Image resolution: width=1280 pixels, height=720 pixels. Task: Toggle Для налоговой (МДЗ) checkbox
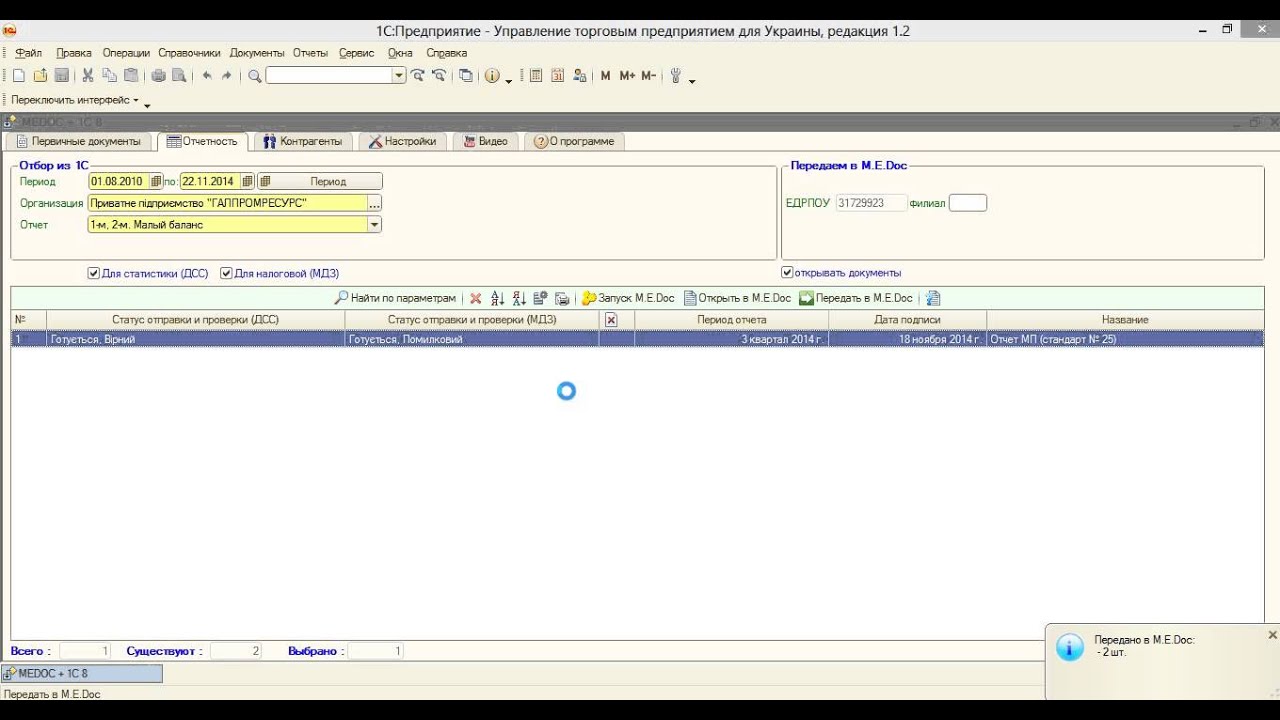(226, 273)
